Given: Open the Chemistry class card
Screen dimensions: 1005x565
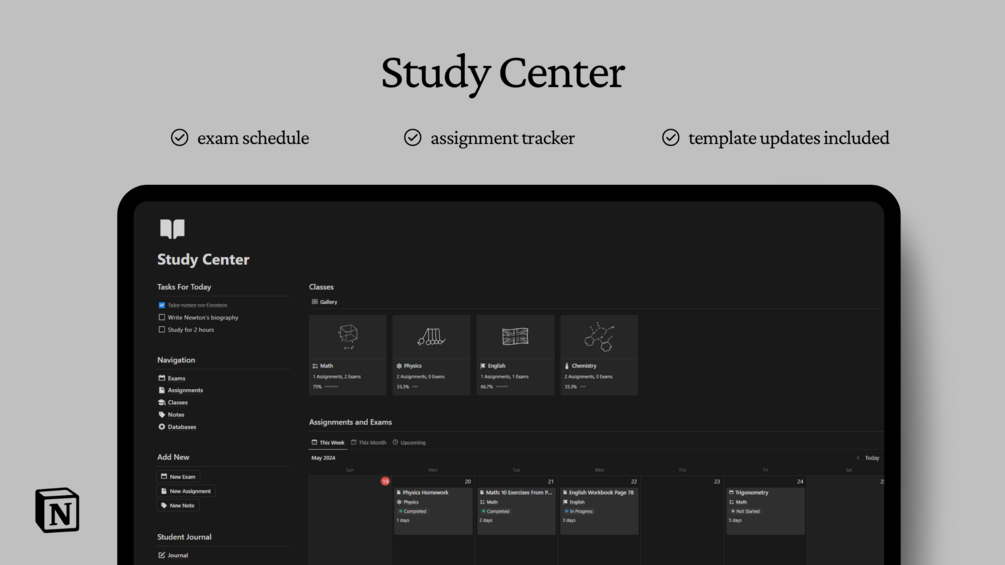Looking at the screenshot, I should click(599, 354).
